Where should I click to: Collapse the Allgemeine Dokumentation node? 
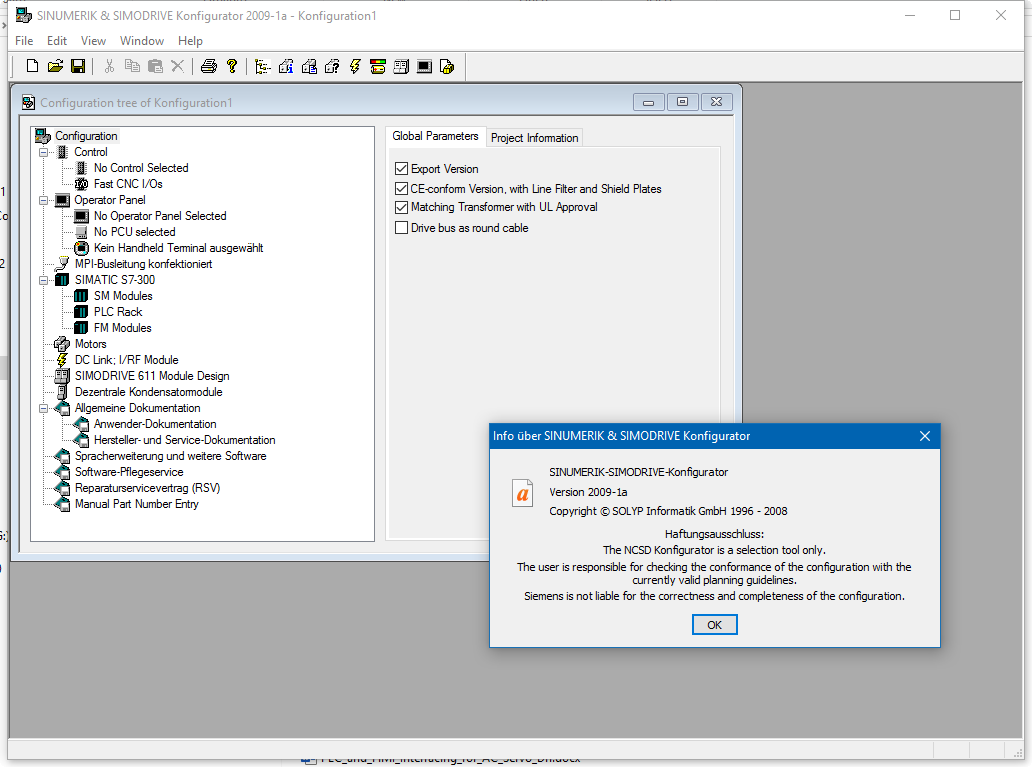click(43, 408)
